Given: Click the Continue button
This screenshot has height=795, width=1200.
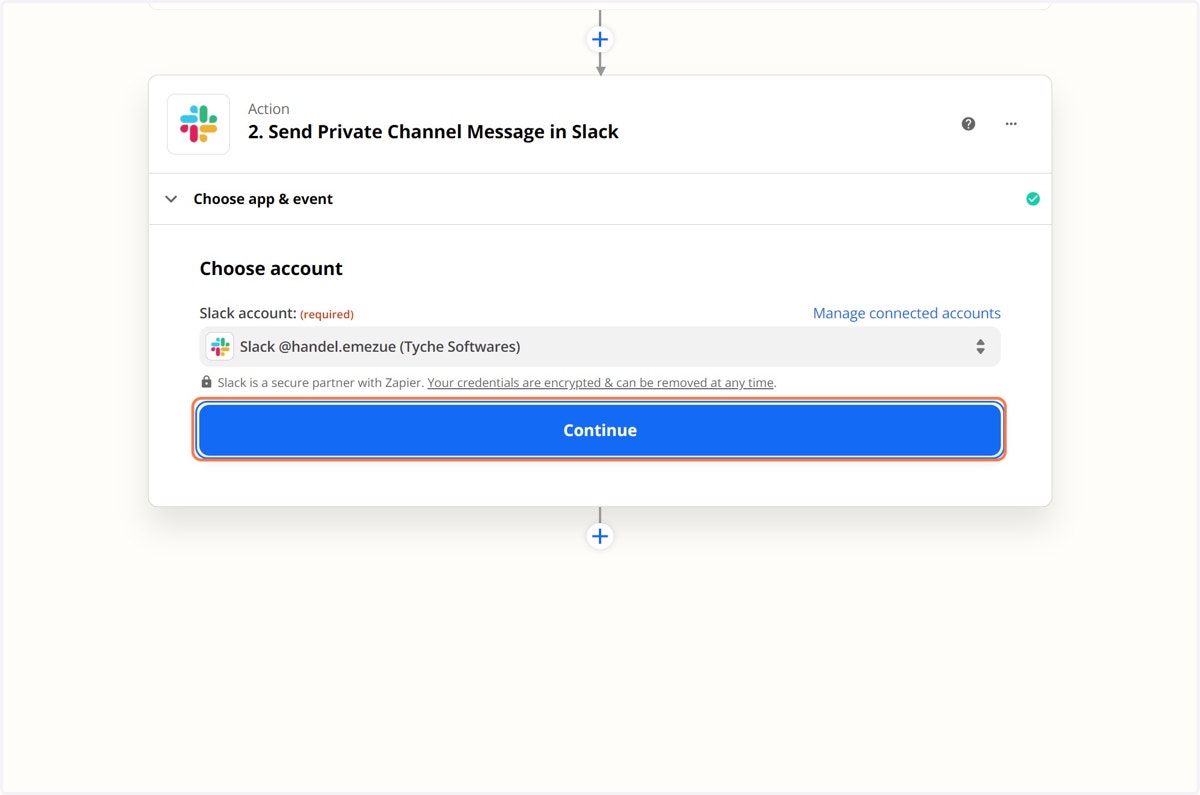Looking at the screenshot, I should tap(600, 430).
